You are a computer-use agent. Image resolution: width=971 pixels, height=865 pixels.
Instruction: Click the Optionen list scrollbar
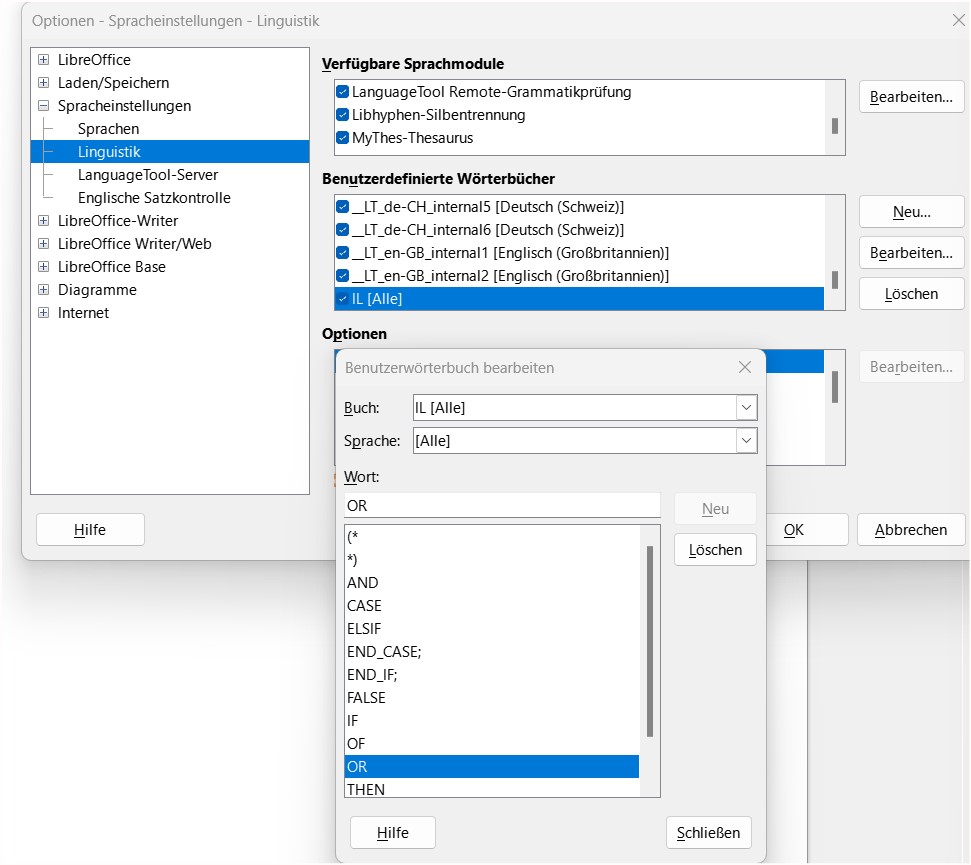[835, 387]
